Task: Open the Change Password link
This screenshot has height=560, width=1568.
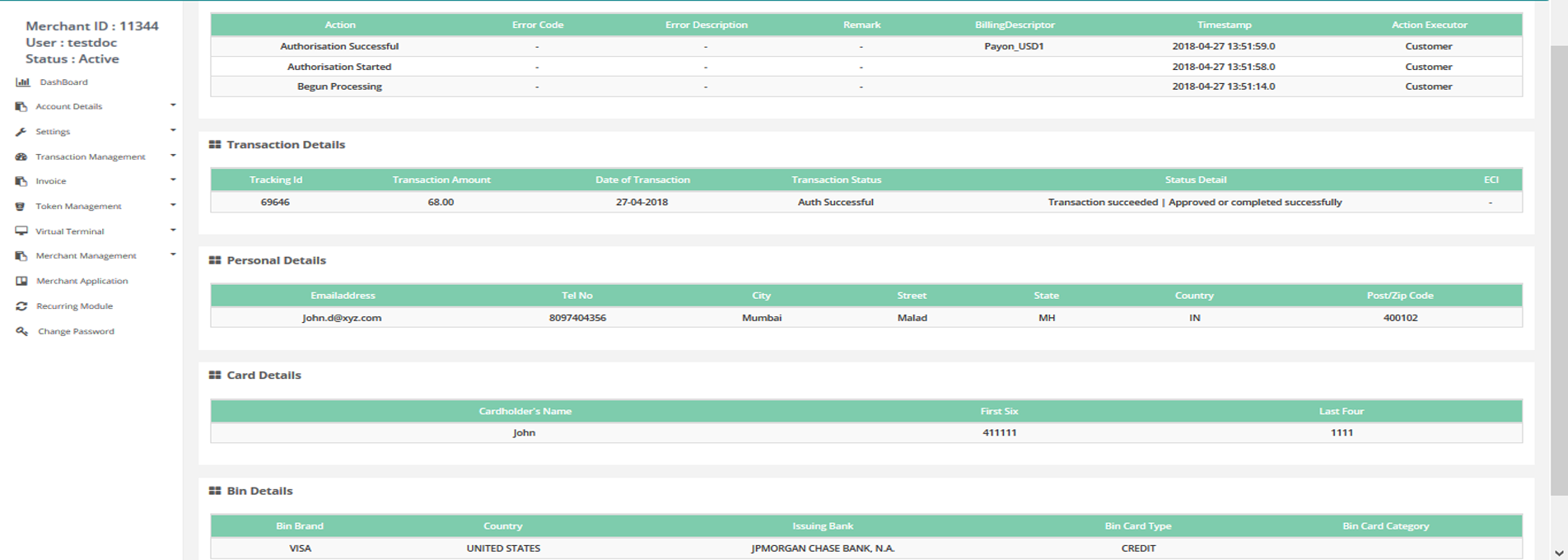Action: (76, 331)
